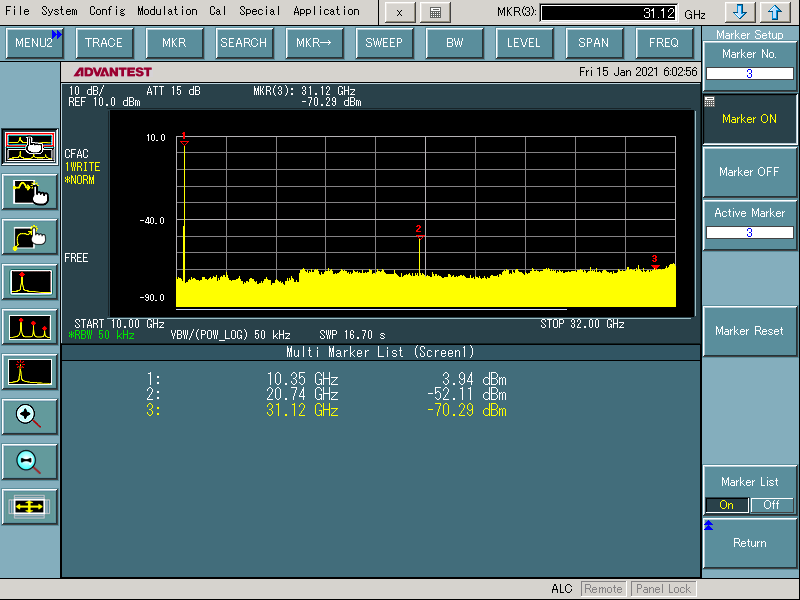Click the screen select hand icon
This screenshot has height=600, width=800.
(30, 146)
